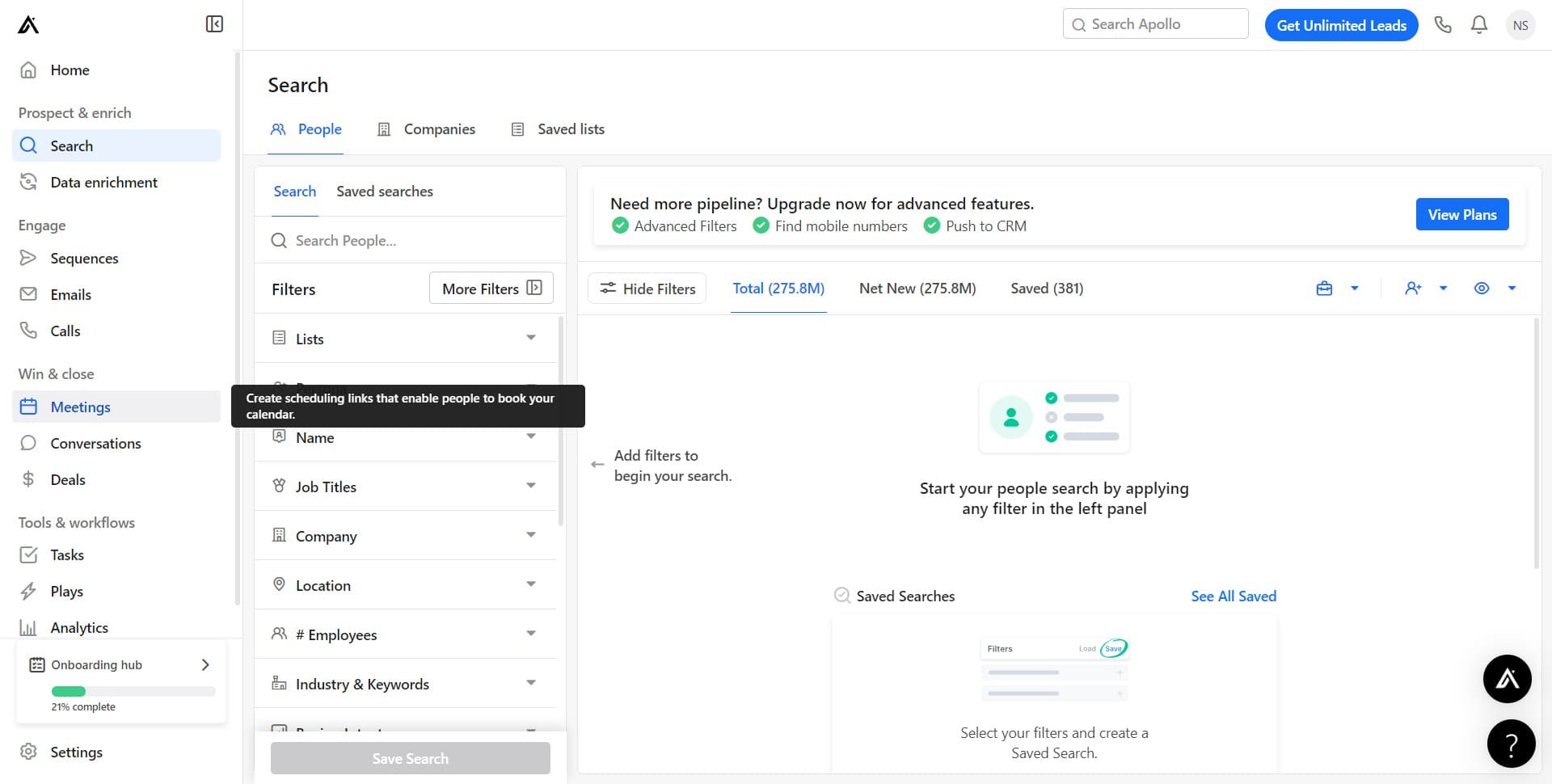The image size is (1552, 784).
Task: Collapse the sidebar with the panel toggle icon
Action: (213, 24)
